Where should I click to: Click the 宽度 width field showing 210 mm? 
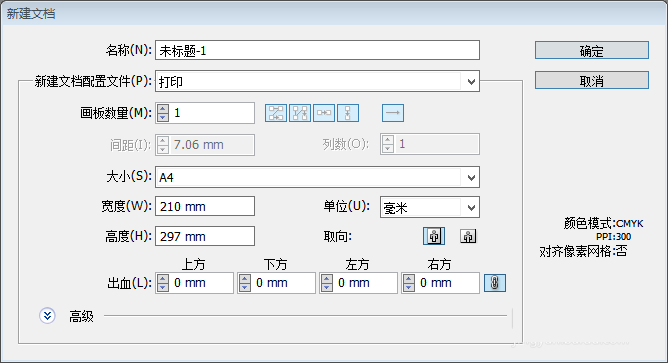pos(205,206)
